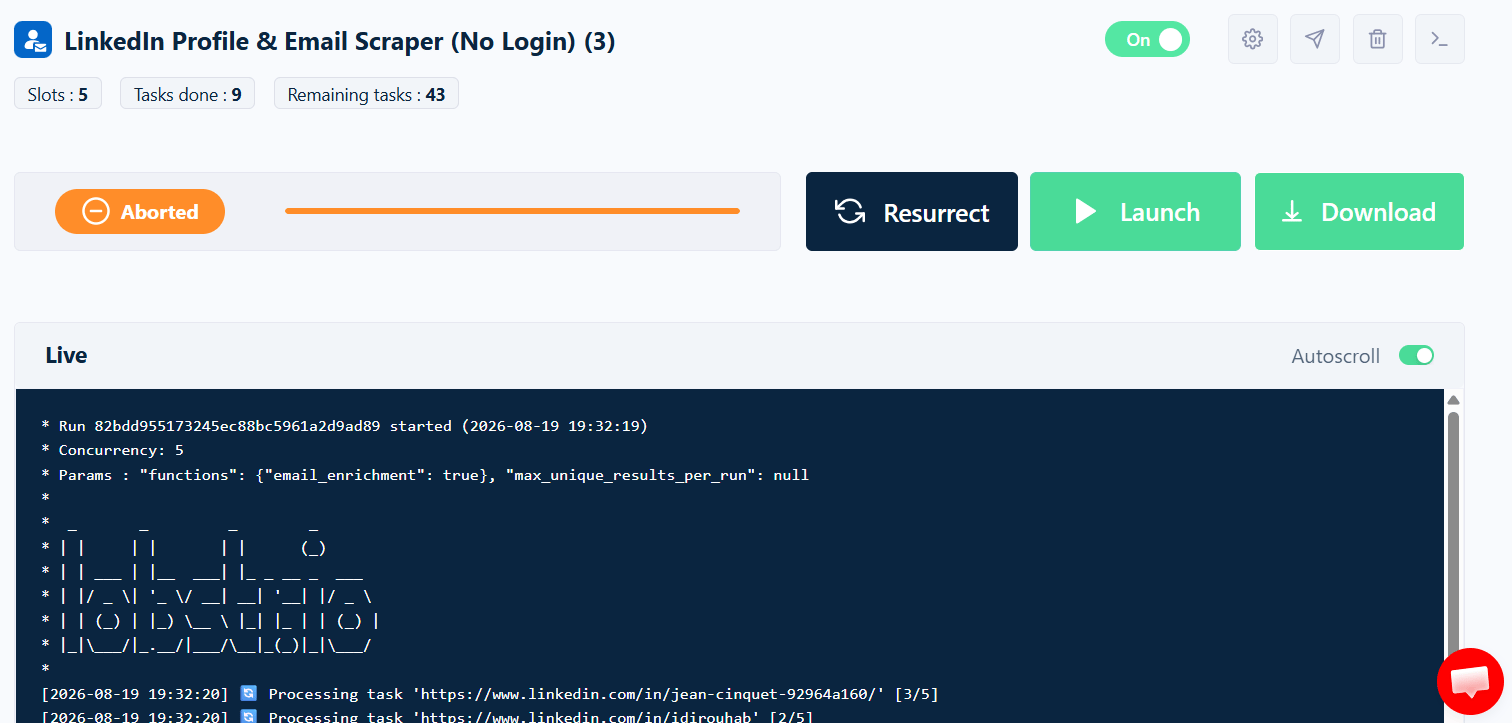
Task: Click the Resurrect button
Action: point(912,211)
